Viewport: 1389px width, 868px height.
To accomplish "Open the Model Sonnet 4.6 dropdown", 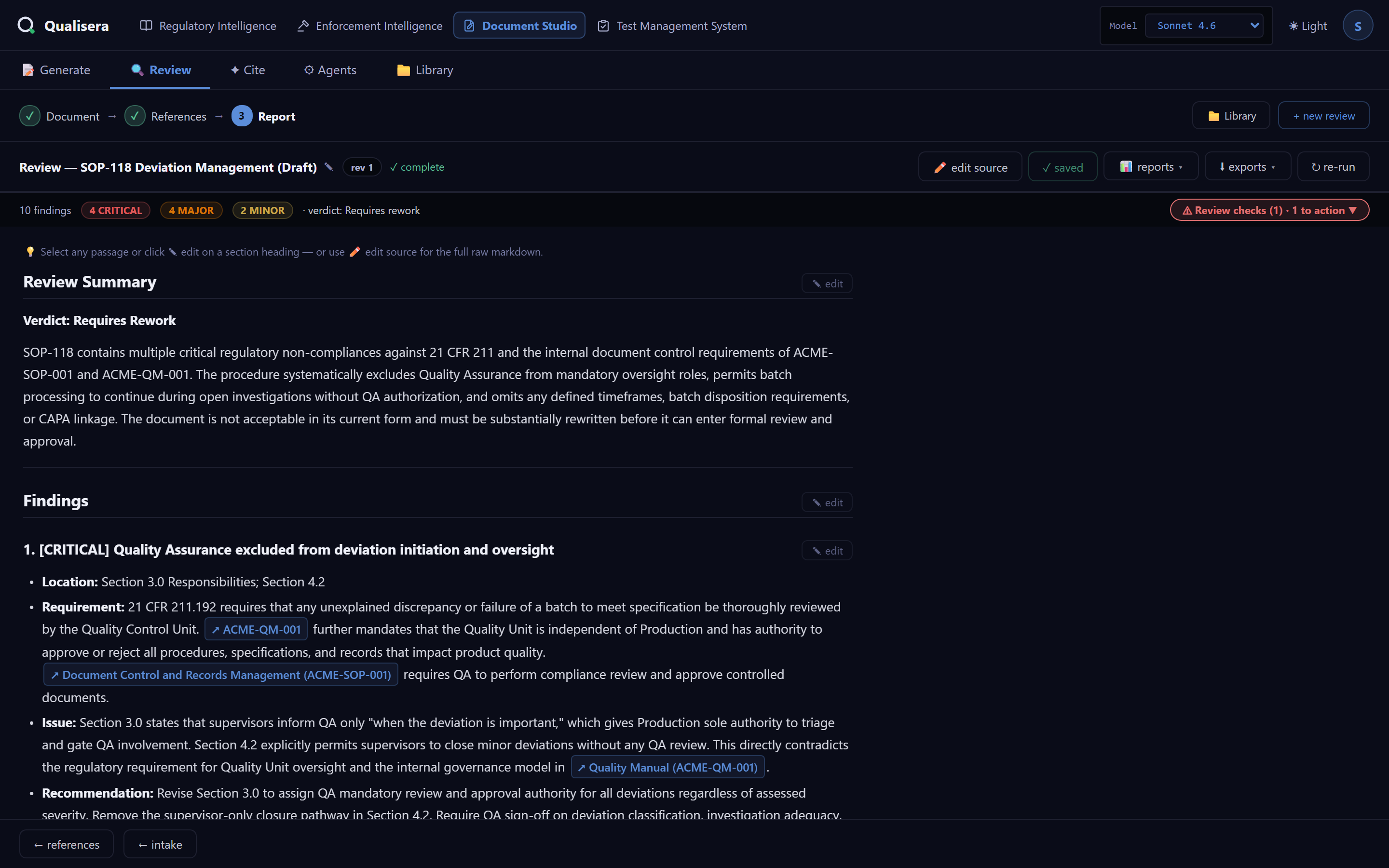I will [1204, 26].
